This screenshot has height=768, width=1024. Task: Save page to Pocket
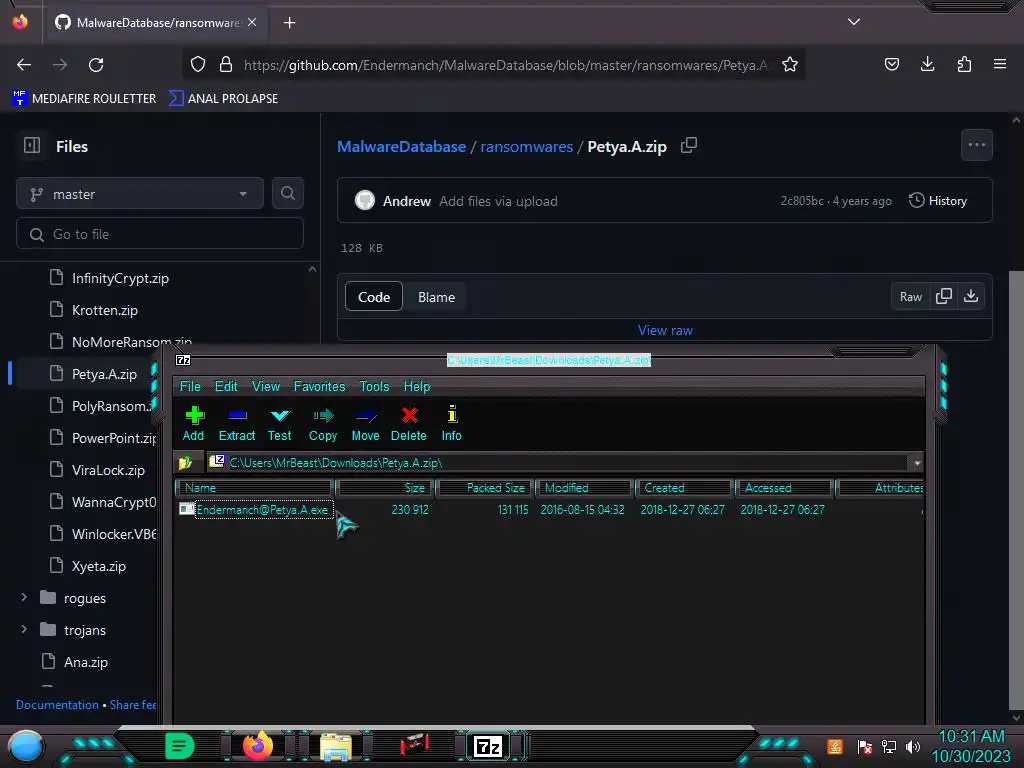(x=891, y=64)
